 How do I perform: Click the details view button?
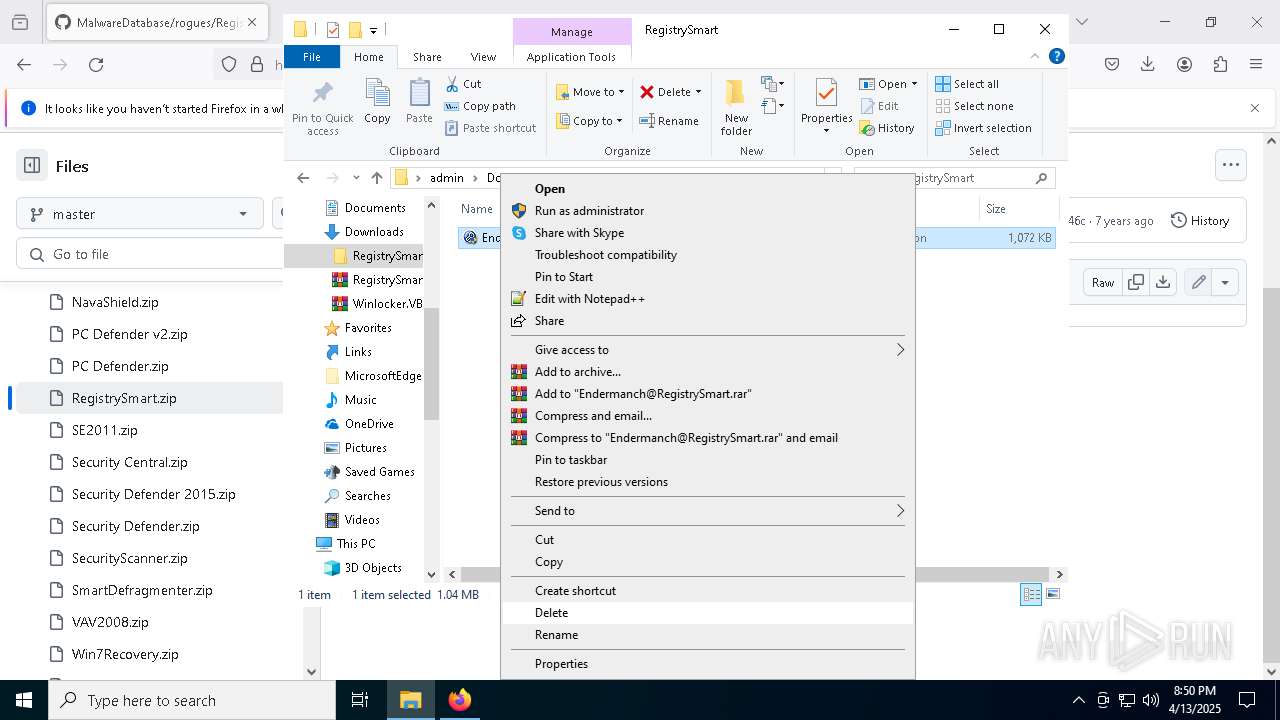coord(1031,594)
